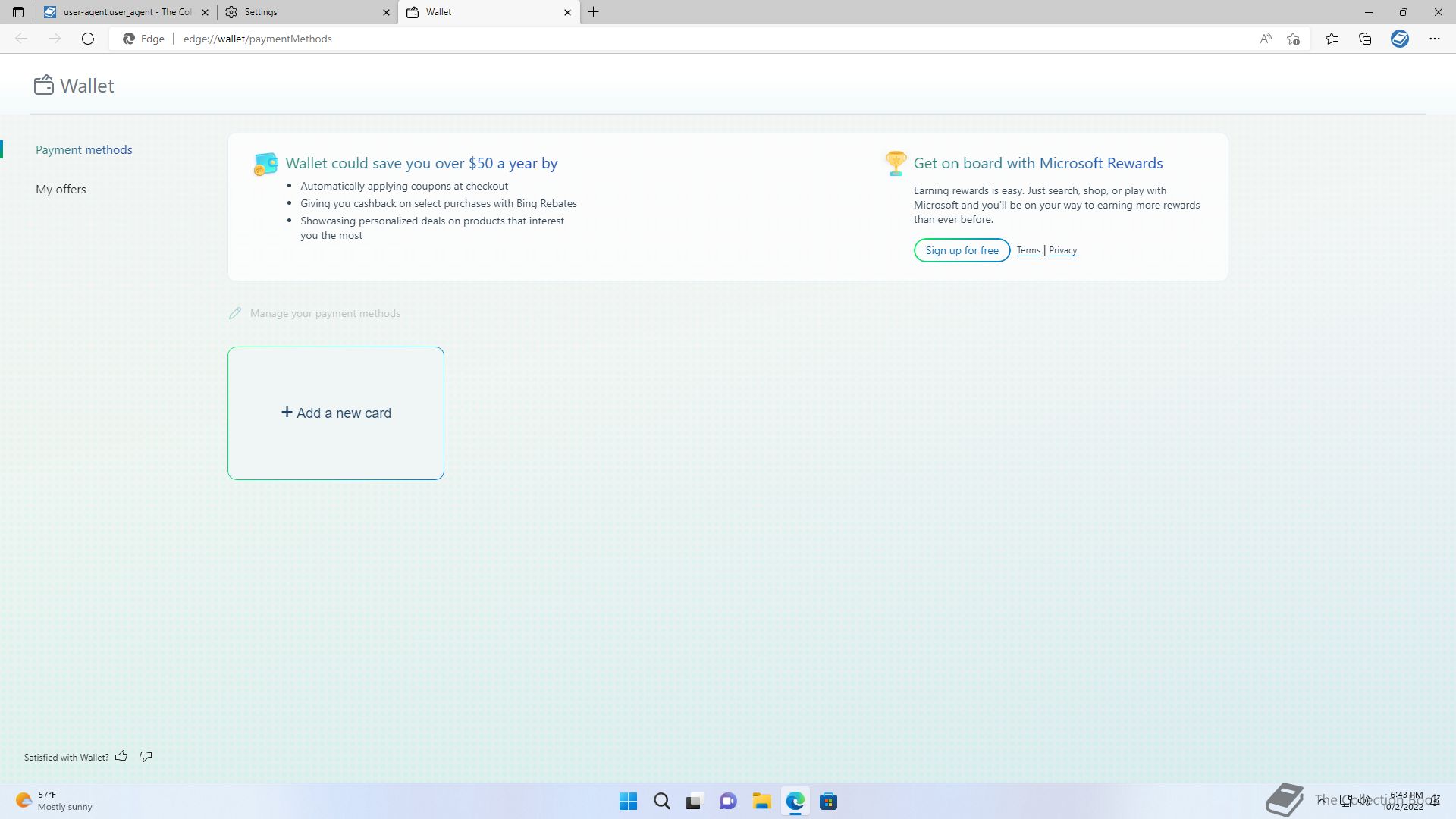Screen dimensions: 1456x819
Task: Click the wallet savings illustration icon
Action: pos(265,164)
